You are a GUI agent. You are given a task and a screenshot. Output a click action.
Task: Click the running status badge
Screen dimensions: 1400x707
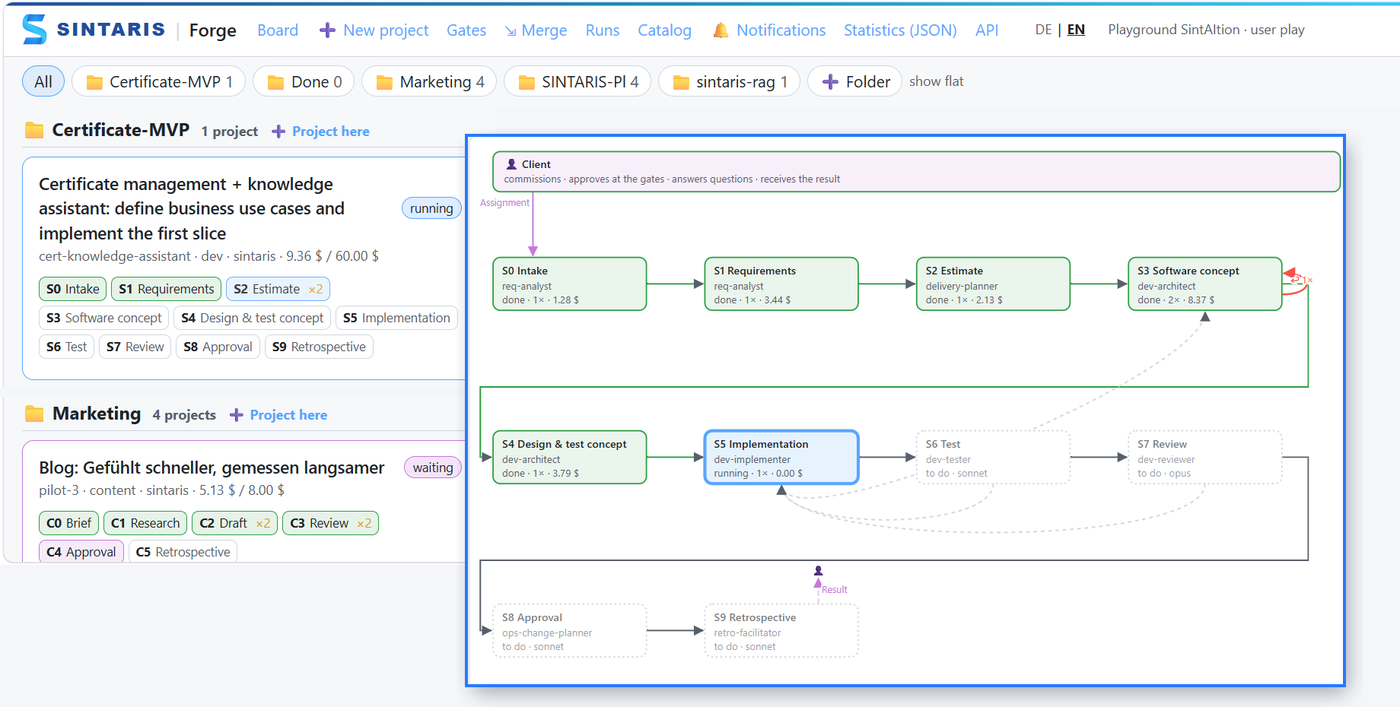click(432, 209)
